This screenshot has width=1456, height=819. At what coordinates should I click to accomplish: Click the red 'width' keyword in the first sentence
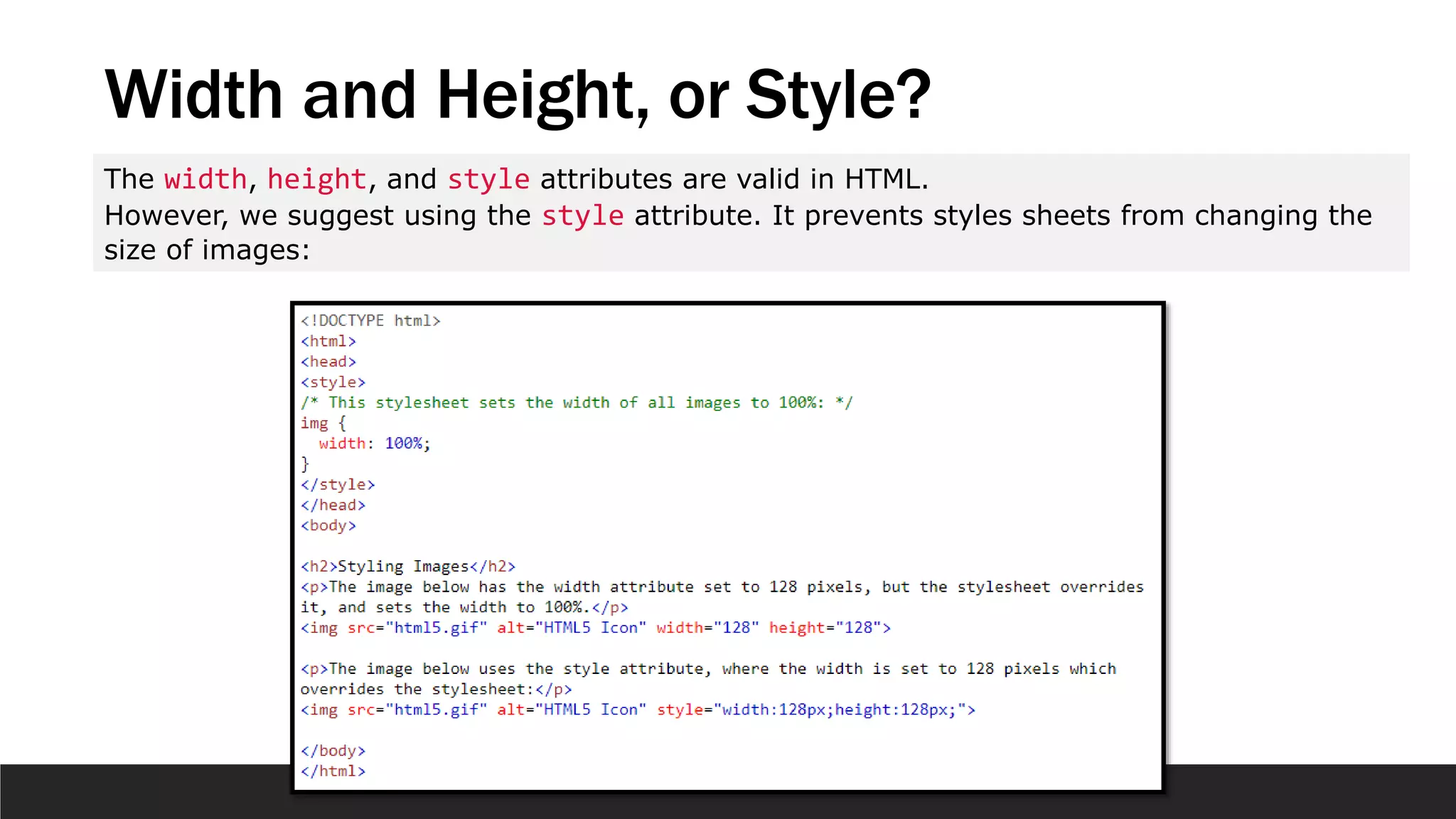[205, 179]
